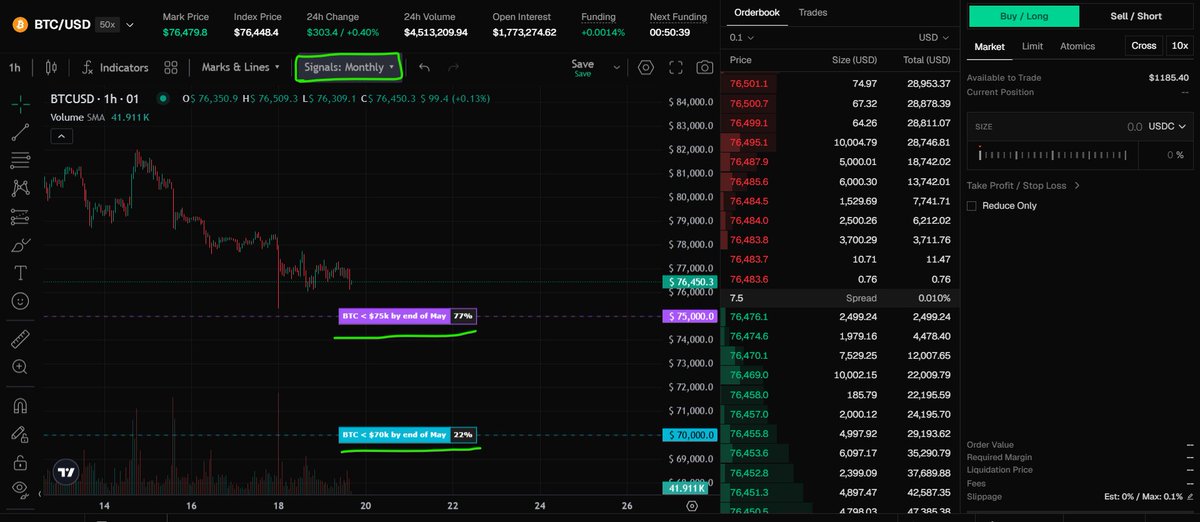Select the BTC < $70k signal label
The height and width of the screenshot is (522, 1200).
pos(407,435)
